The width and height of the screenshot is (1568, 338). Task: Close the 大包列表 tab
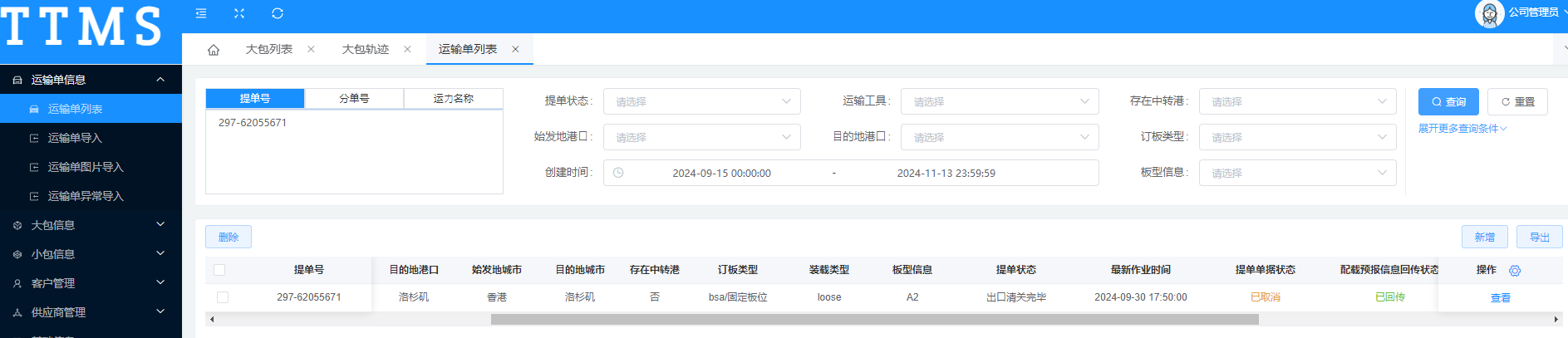click(311, 50)
